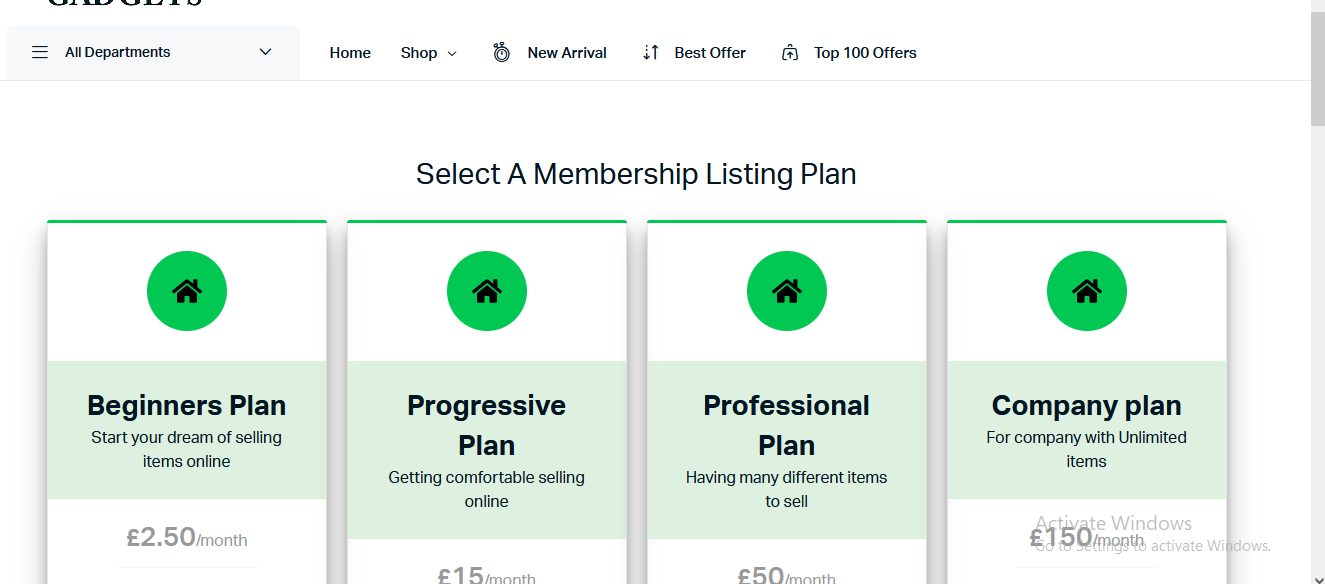The image size is (1325, 584).
Task: Click the Progressive Plan title
Action: click(x=487, y=424)
